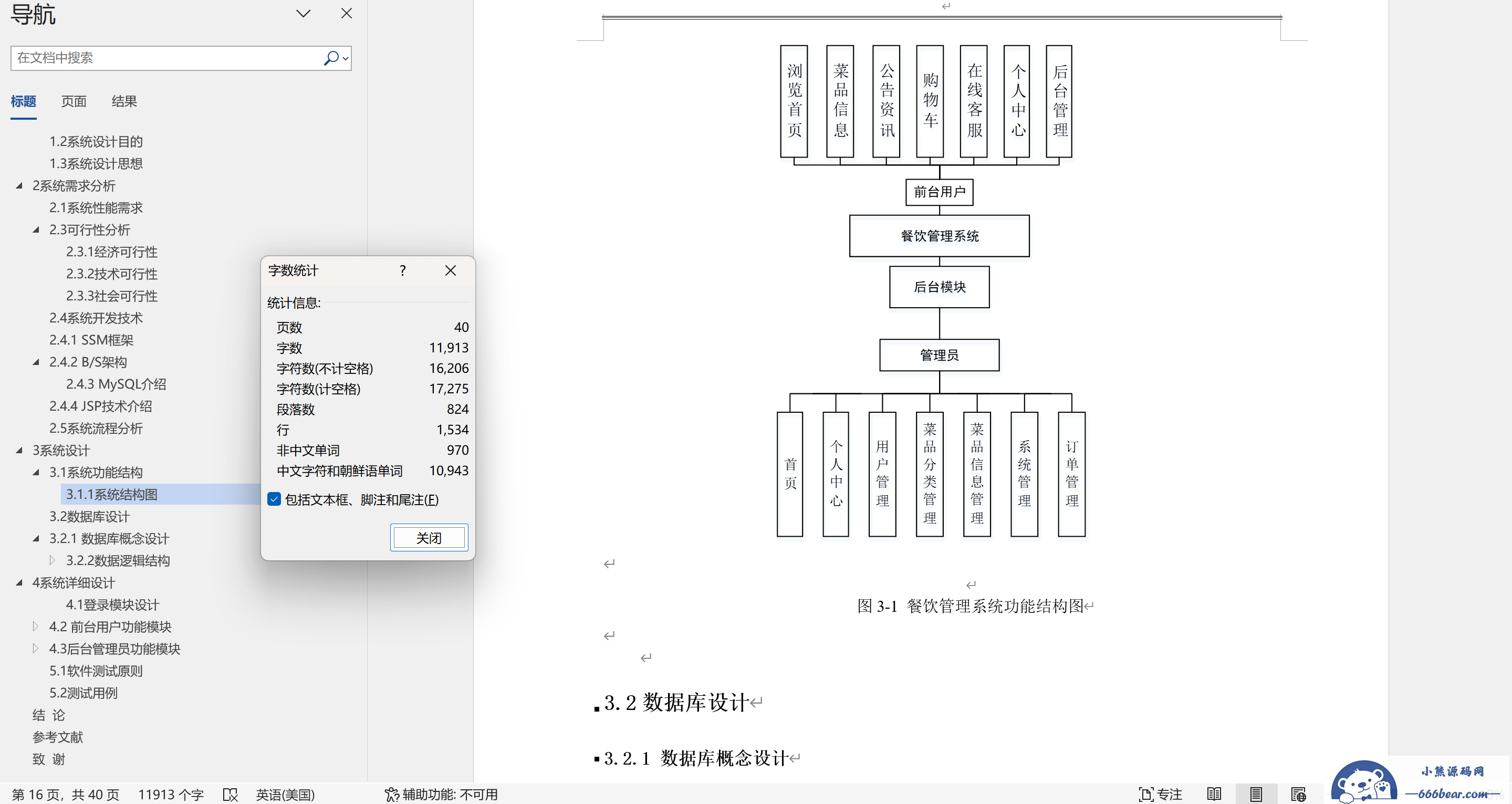
Task: Click the proofing check icon in status bar
Action: [x=230, y=795]
